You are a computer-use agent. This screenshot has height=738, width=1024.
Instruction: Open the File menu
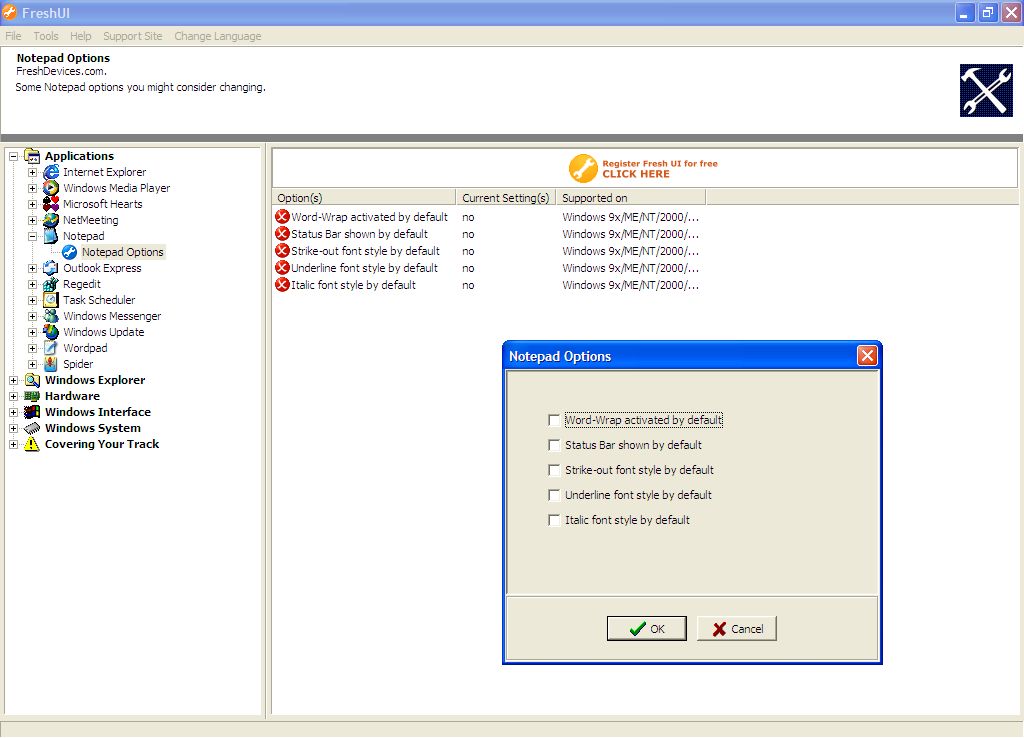[x=13, y=36]
